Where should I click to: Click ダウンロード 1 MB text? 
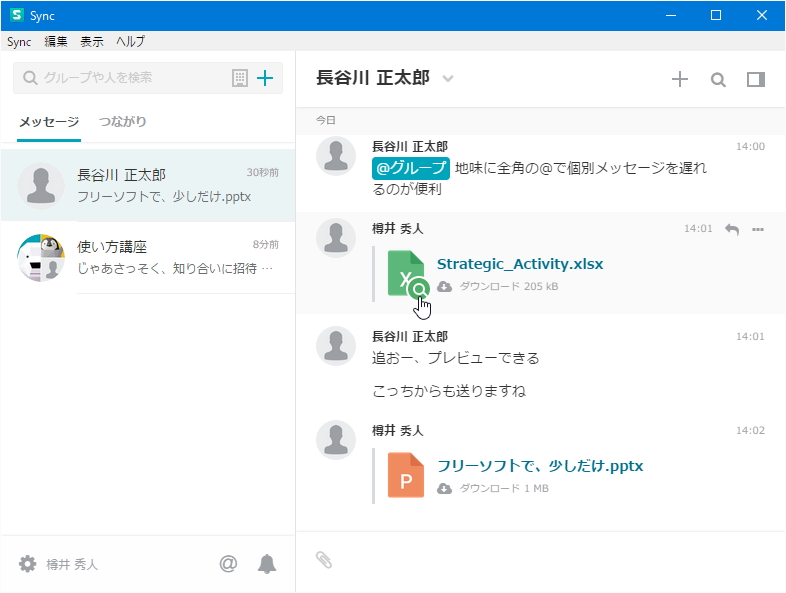[x=504, y=488]
